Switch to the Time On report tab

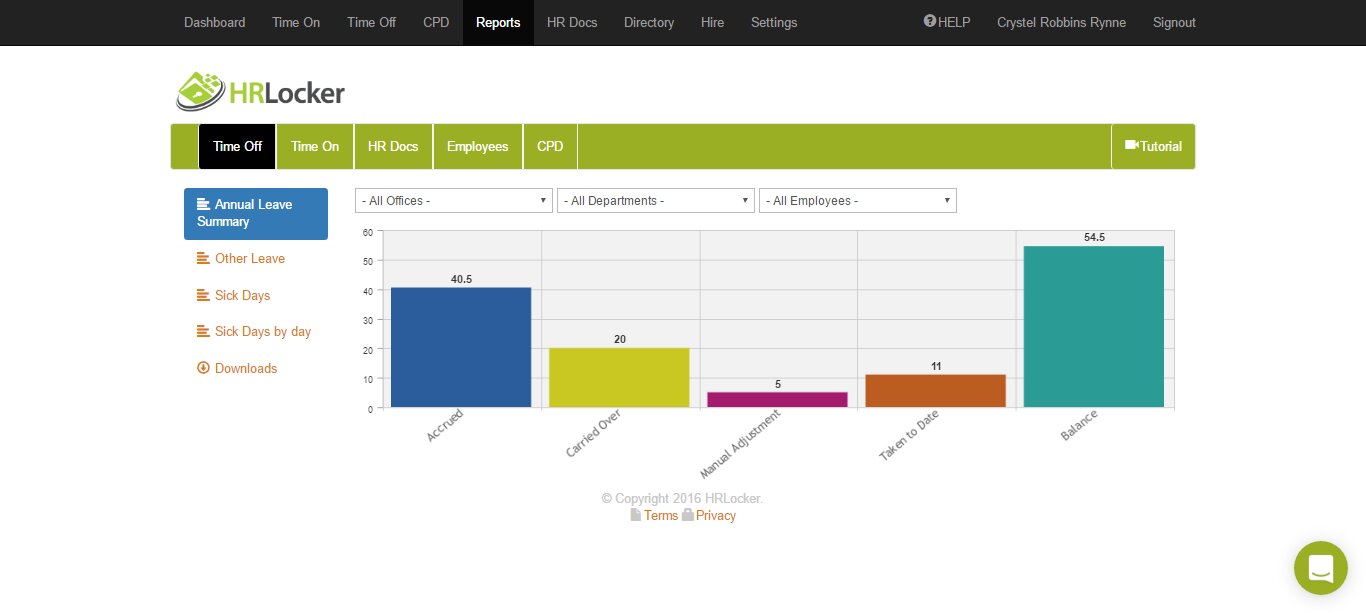(x=315, y=146)
